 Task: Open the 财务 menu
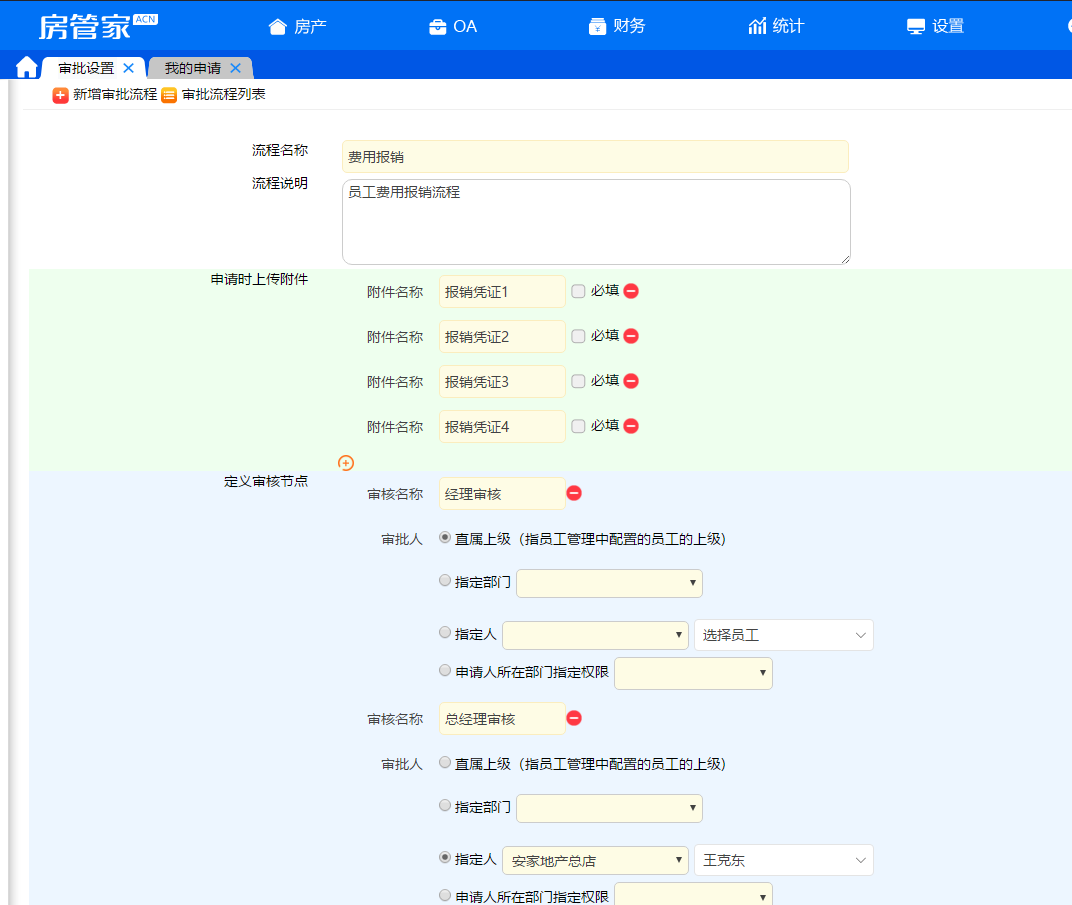(x=617, y=26)
